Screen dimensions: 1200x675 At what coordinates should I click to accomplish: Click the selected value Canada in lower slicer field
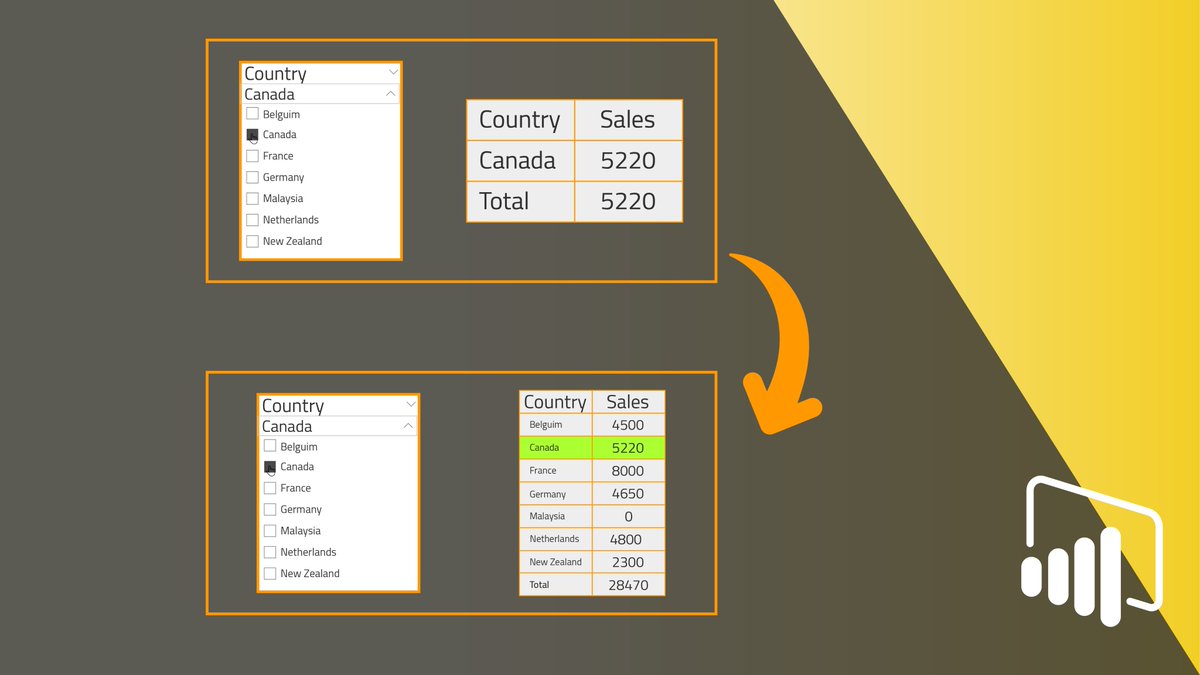(287, 426)
